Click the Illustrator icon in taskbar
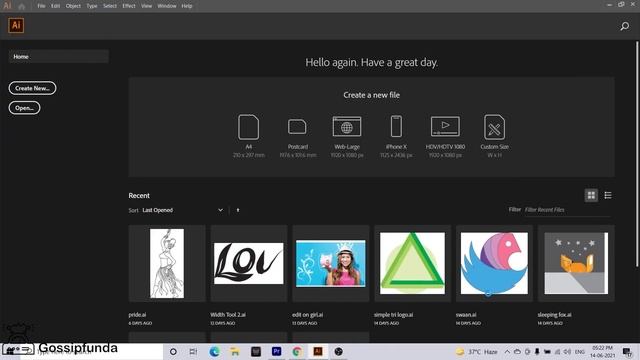The width and height of the screenshot is (640, 360). click(318, 351)
